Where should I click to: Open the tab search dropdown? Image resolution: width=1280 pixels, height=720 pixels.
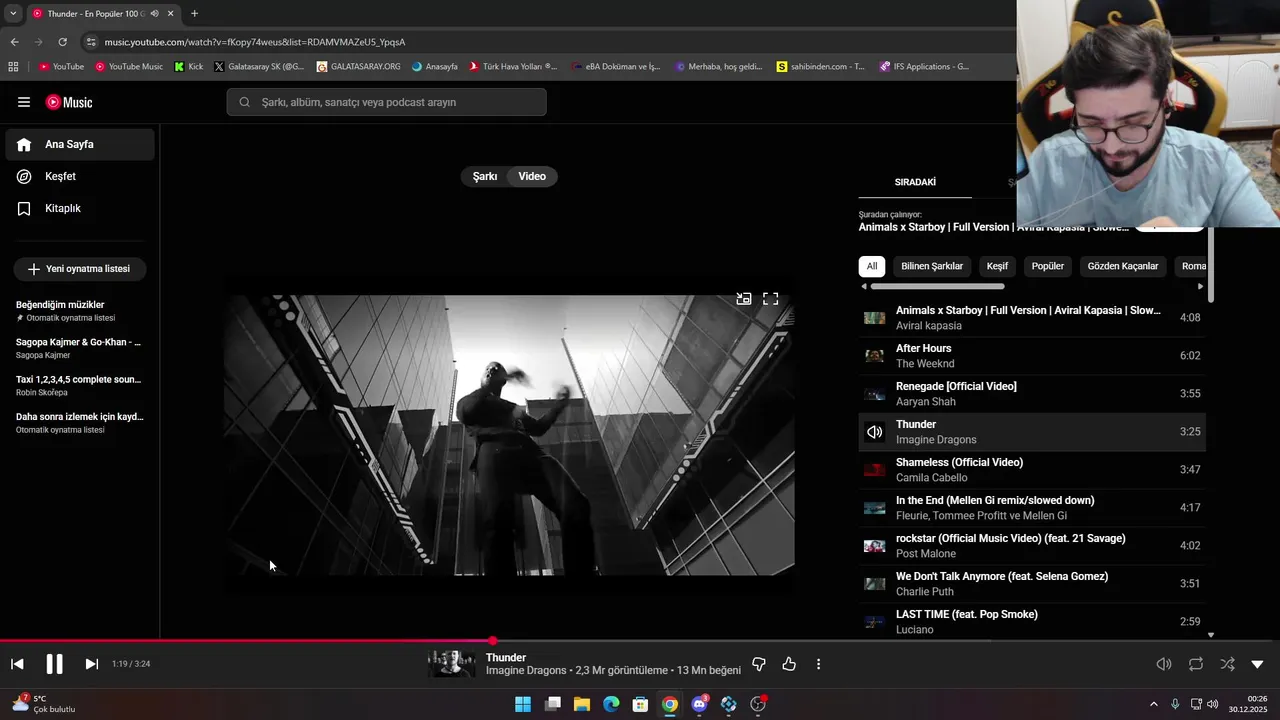pyautogui.click(x=13, y=14)
